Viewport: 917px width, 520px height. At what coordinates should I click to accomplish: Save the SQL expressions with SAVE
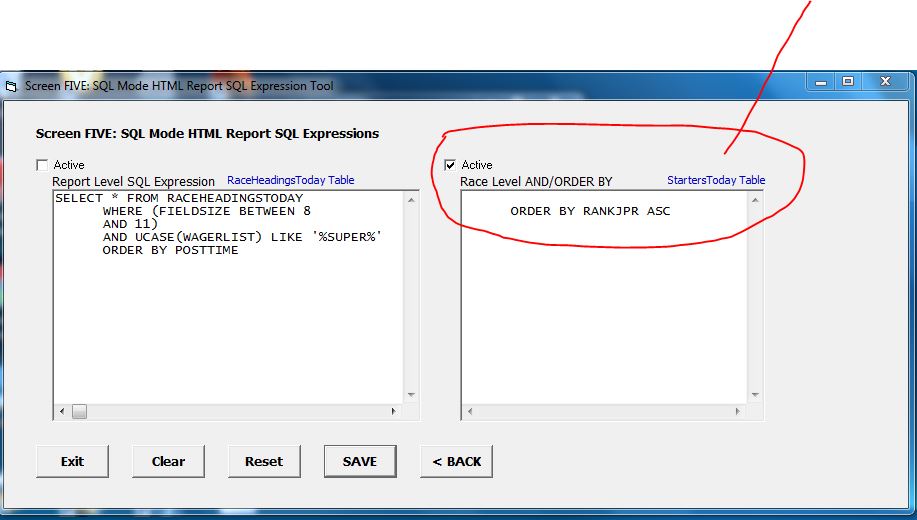coord(360,462)
